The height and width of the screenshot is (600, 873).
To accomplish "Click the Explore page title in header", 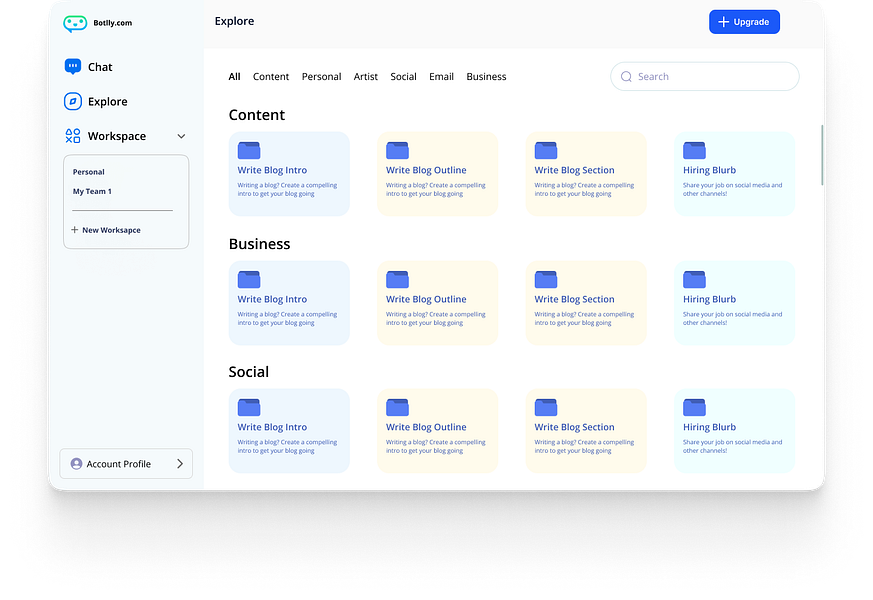I will [234, 21].
